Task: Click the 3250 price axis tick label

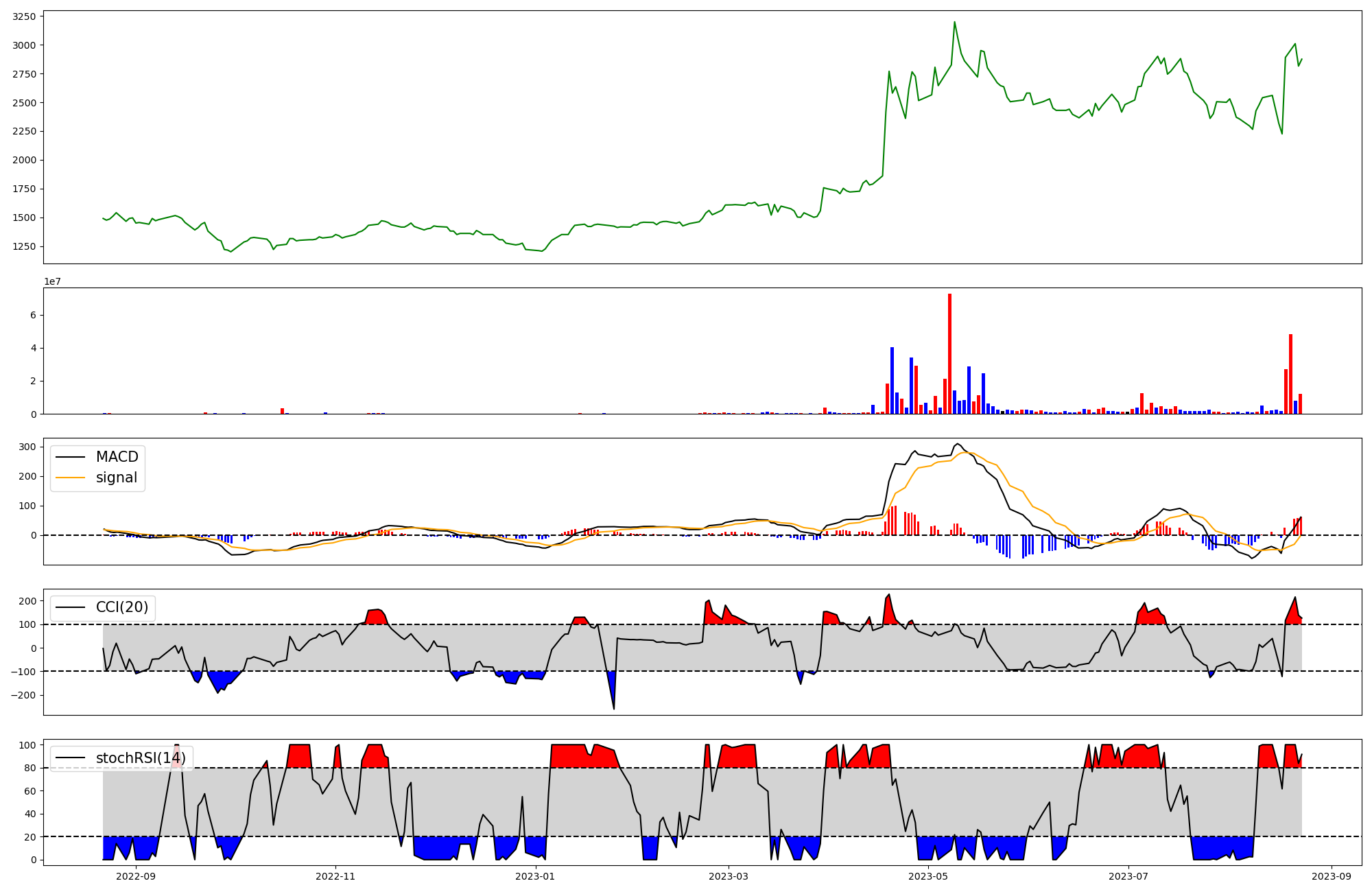Action: pyautogui.click(x=25, y=16)
